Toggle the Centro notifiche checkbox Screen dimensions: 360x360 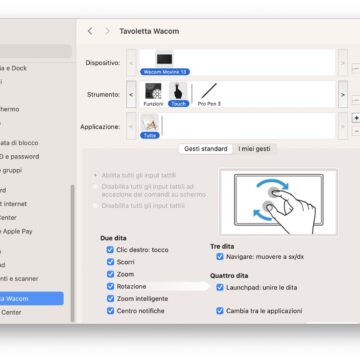click(110, 311)
